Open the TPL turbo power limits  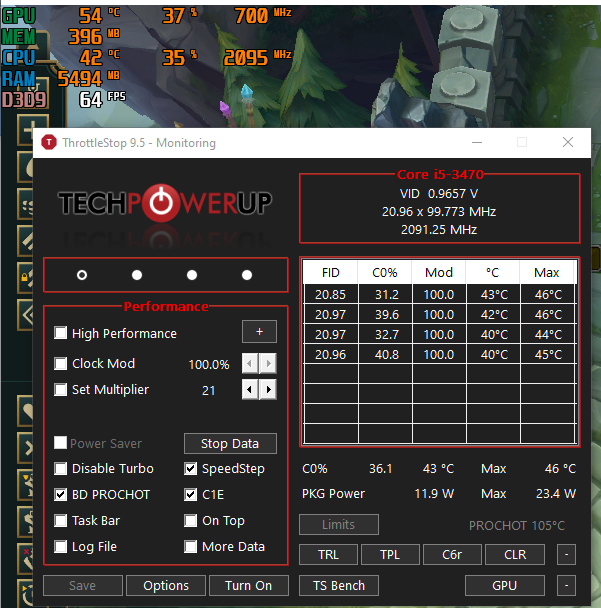(390, 554)
